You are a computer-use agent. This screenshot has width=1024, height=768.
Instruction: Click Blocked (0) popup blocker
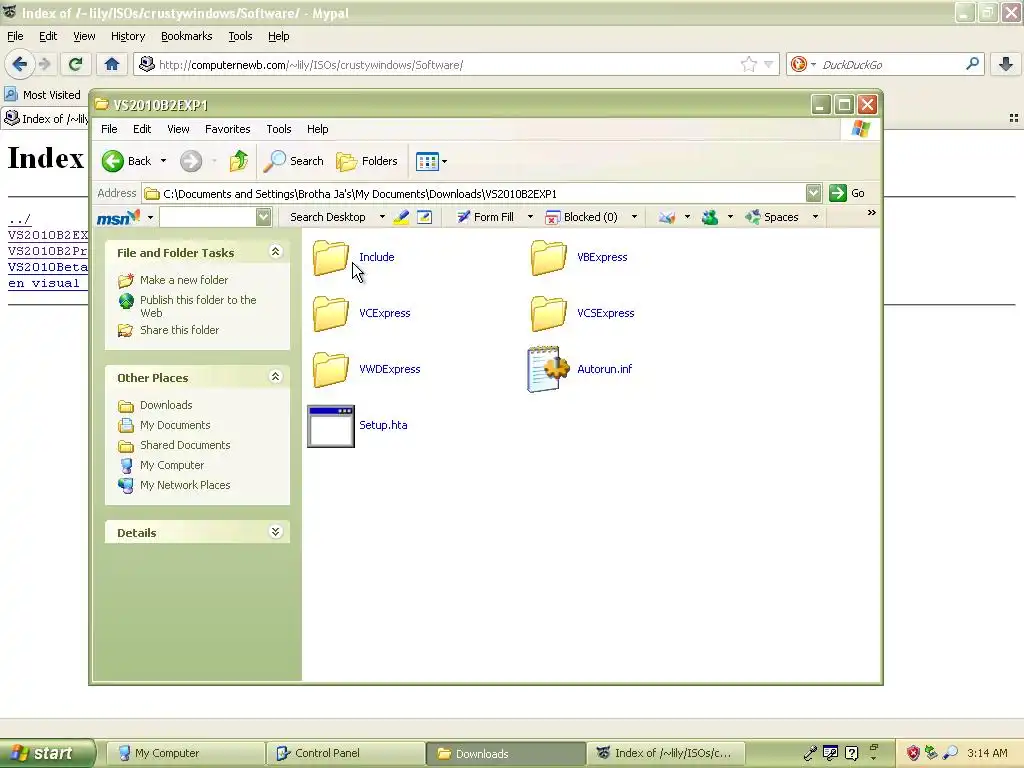tap(581, 217)
